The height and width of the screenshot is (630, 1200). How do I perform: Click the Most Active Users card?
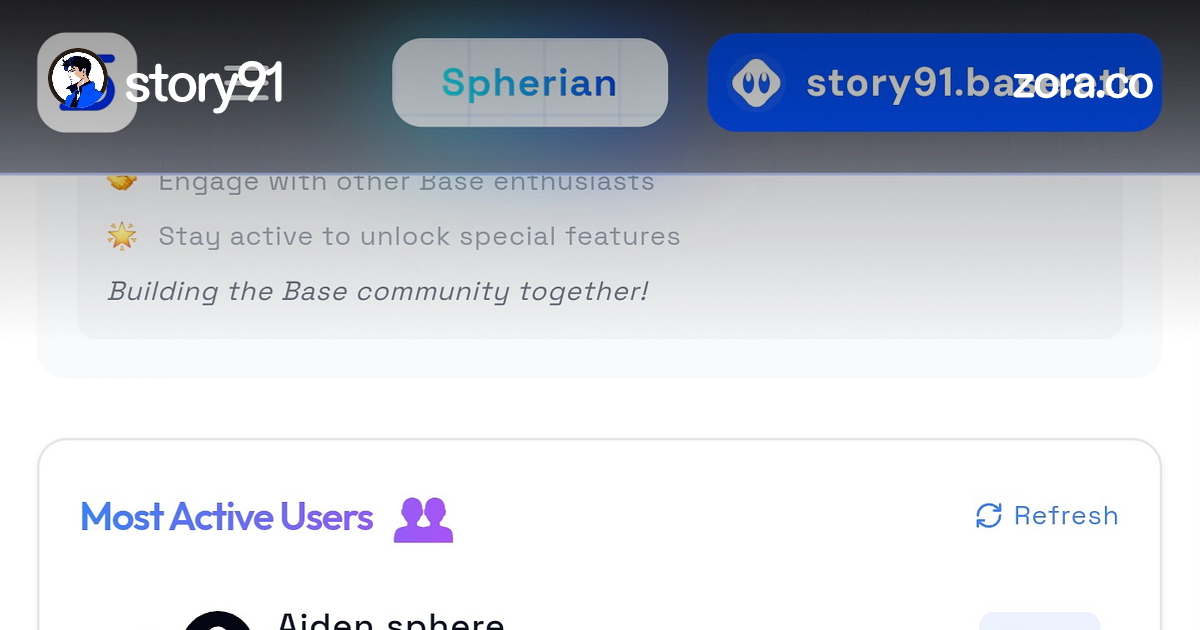pyautogui.click(x=600, y=535)
